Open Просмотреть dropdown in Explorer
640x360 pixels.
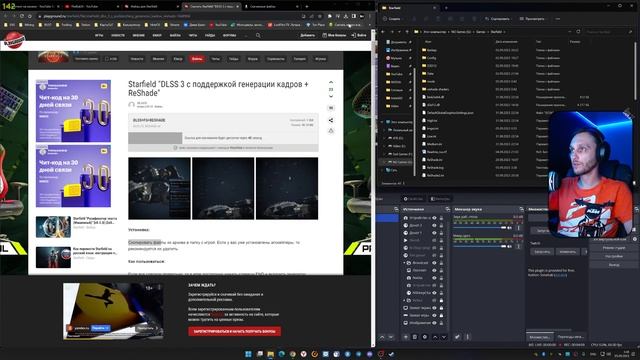click(x=532, y=19)
